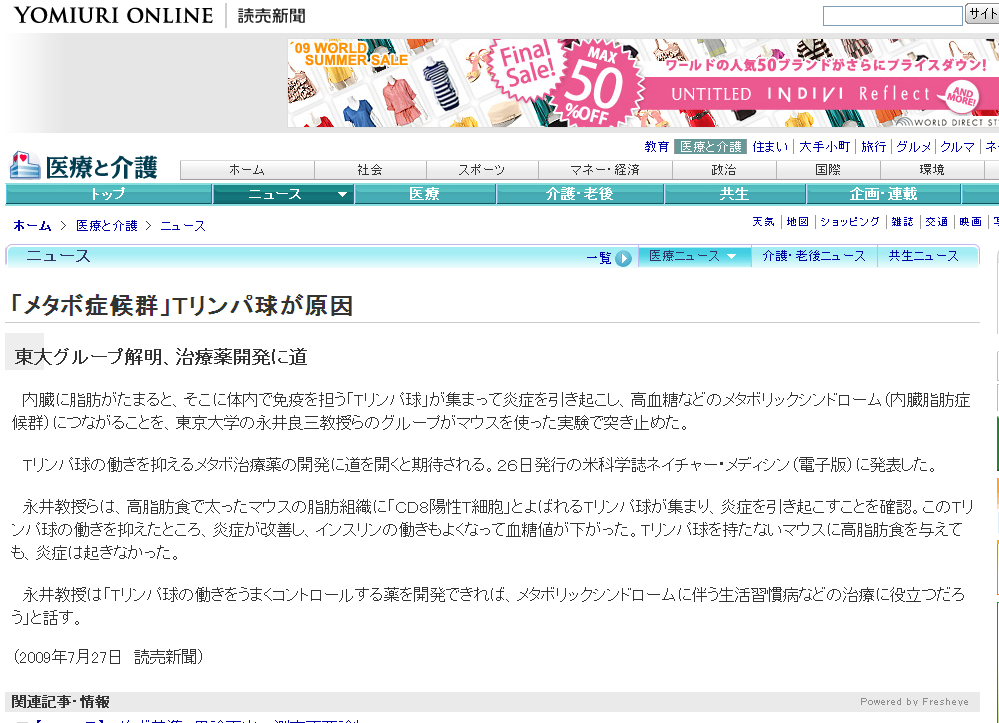Go to 介護・老後 section
This screenshot has height=723, width=999.
579,194
